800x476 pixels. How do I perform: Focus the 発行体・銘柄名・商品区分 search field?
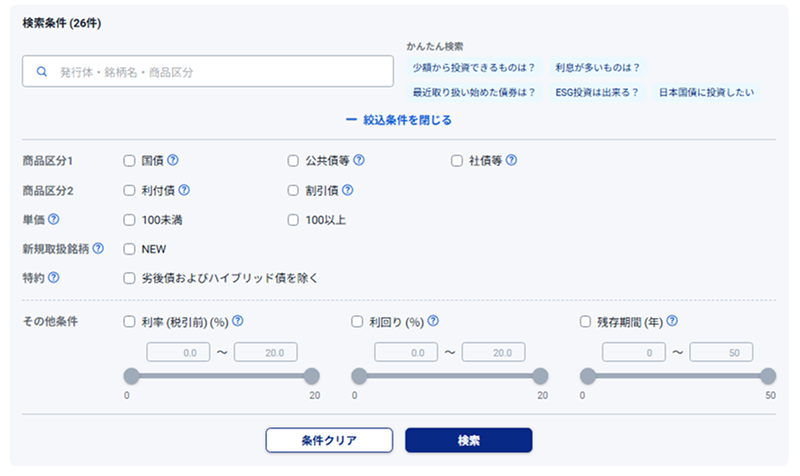[x=208, y=72]
